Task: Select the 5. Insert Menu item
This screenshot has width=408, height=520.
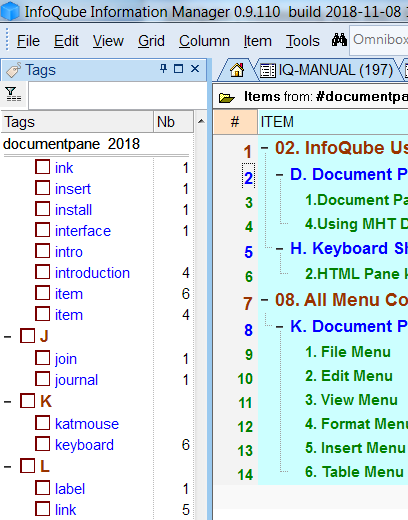Action: point(355,448)
